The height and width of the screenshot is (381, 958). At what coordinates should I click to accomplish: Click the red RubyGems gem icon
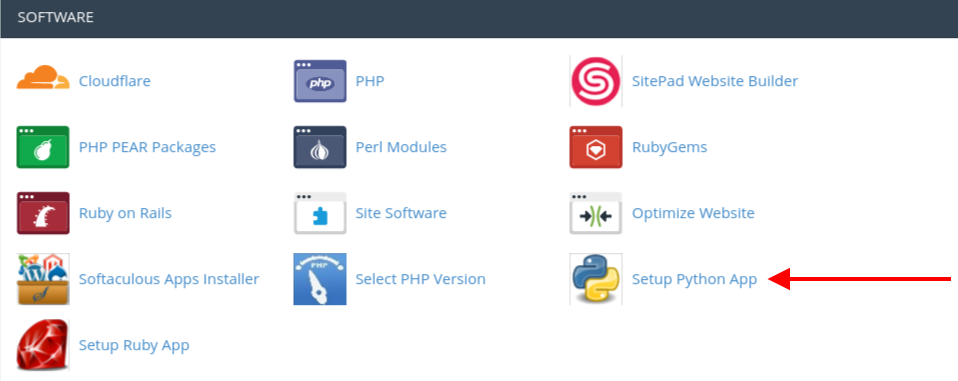pos(596,147)
